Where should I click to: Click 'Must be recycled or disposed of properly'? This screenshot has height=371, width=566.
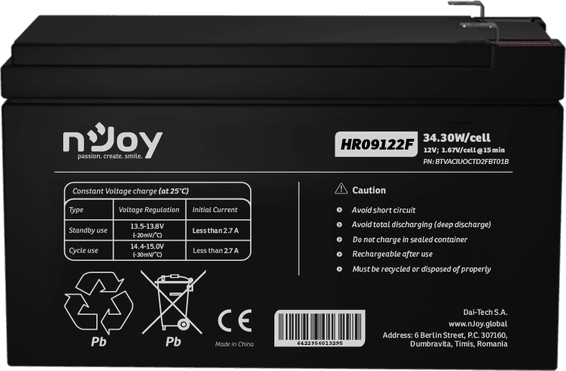click(x=422, y=269)
